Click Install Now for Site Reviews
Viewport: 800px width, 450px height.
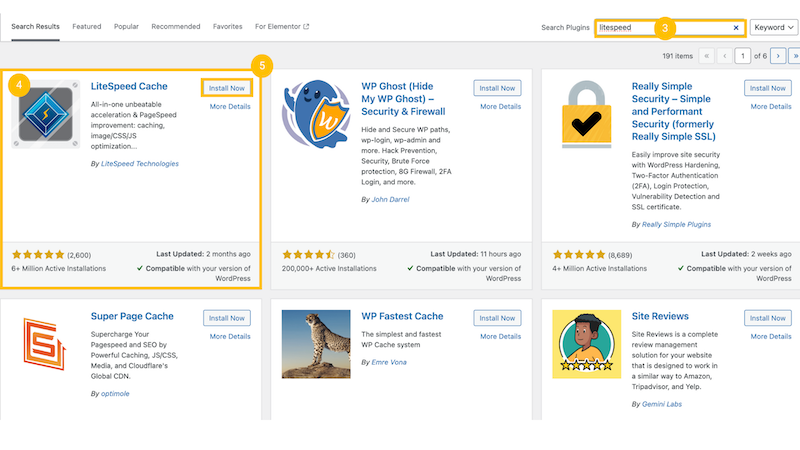tap(767, 318)
